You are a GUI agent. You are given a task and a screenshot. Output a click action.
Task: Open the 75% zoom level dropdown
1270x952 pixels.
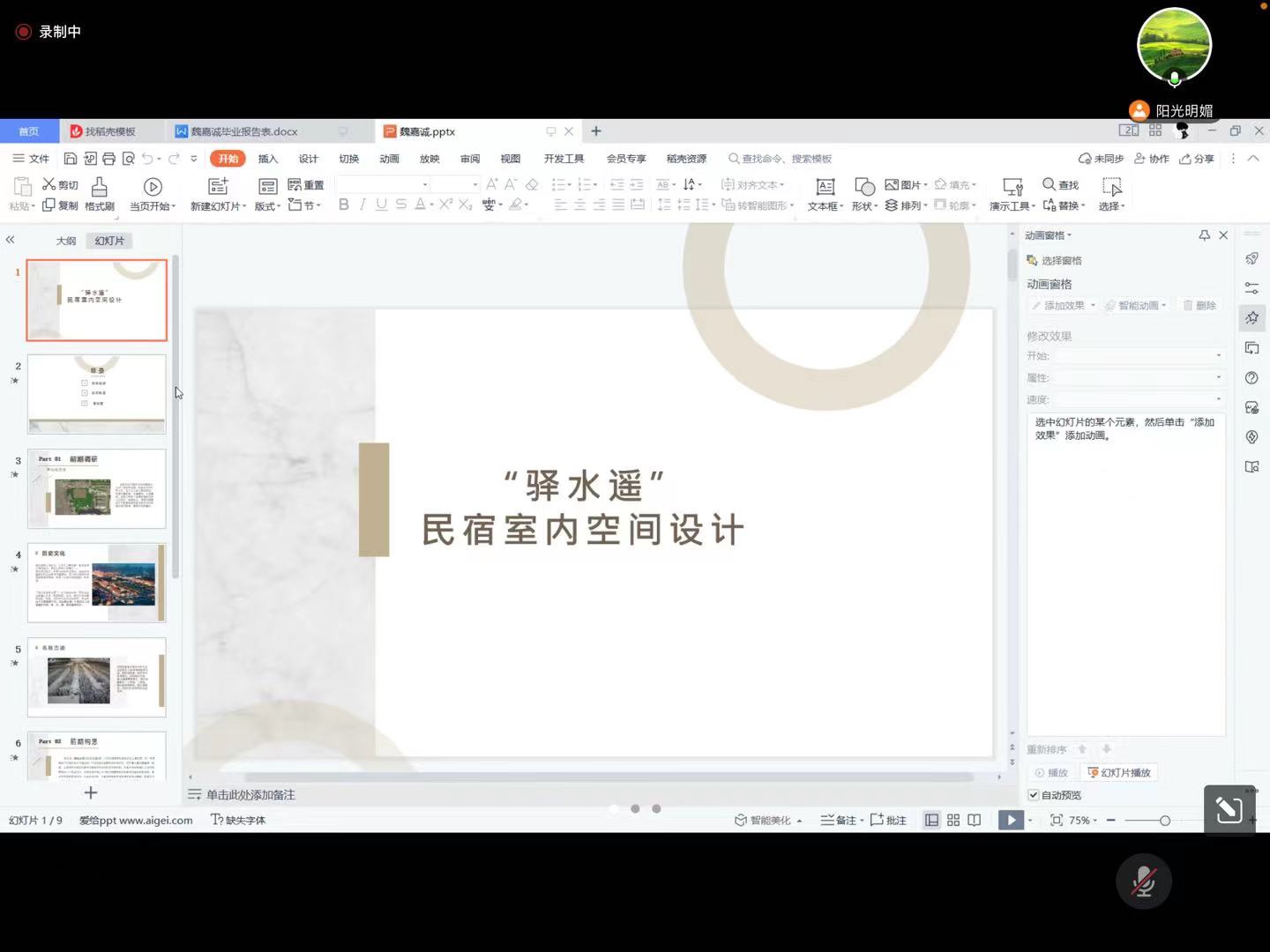pos(1083,820)
